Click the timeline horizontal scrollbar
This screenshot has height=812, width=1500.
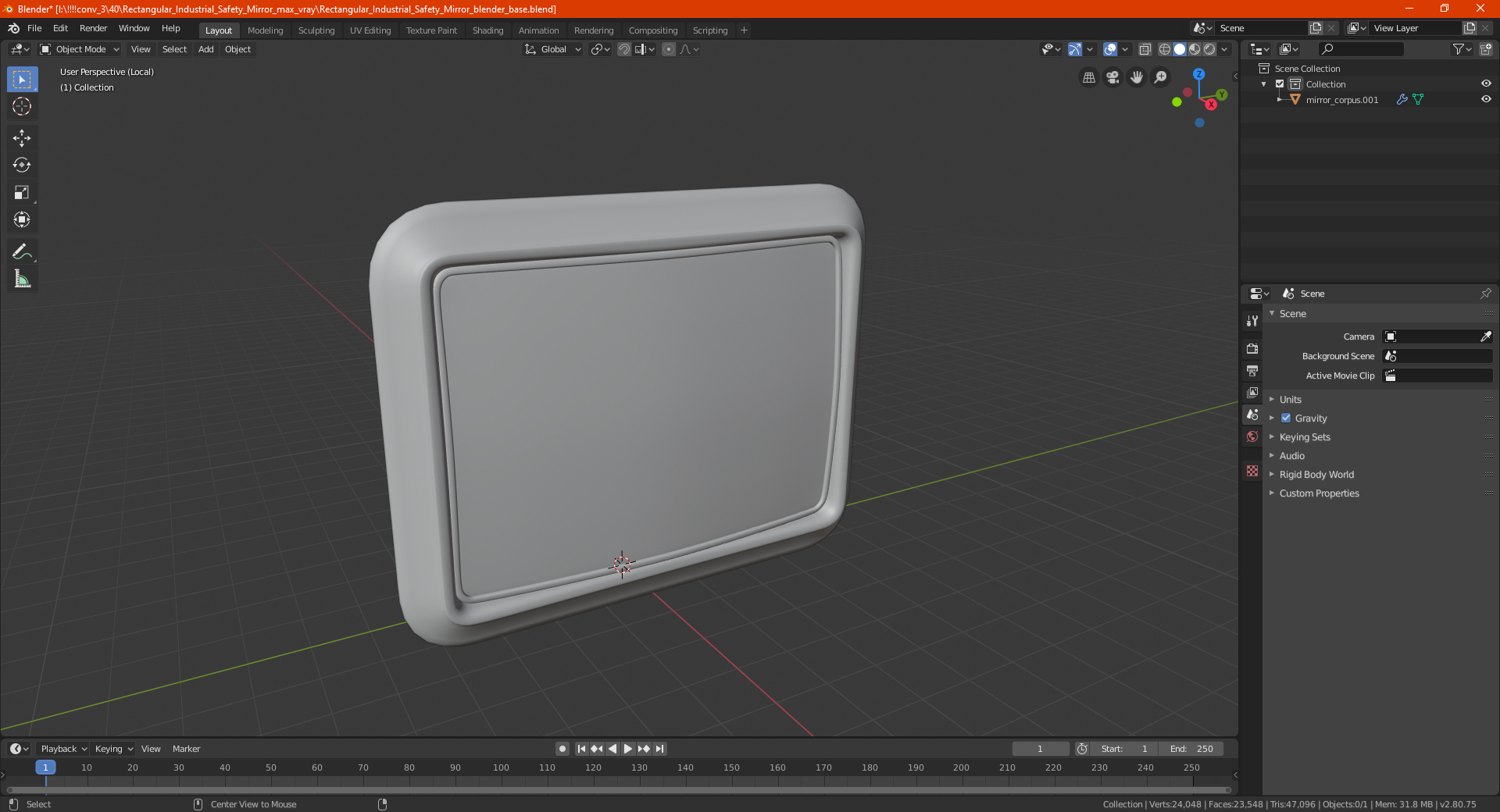click(x=619, y=790)
